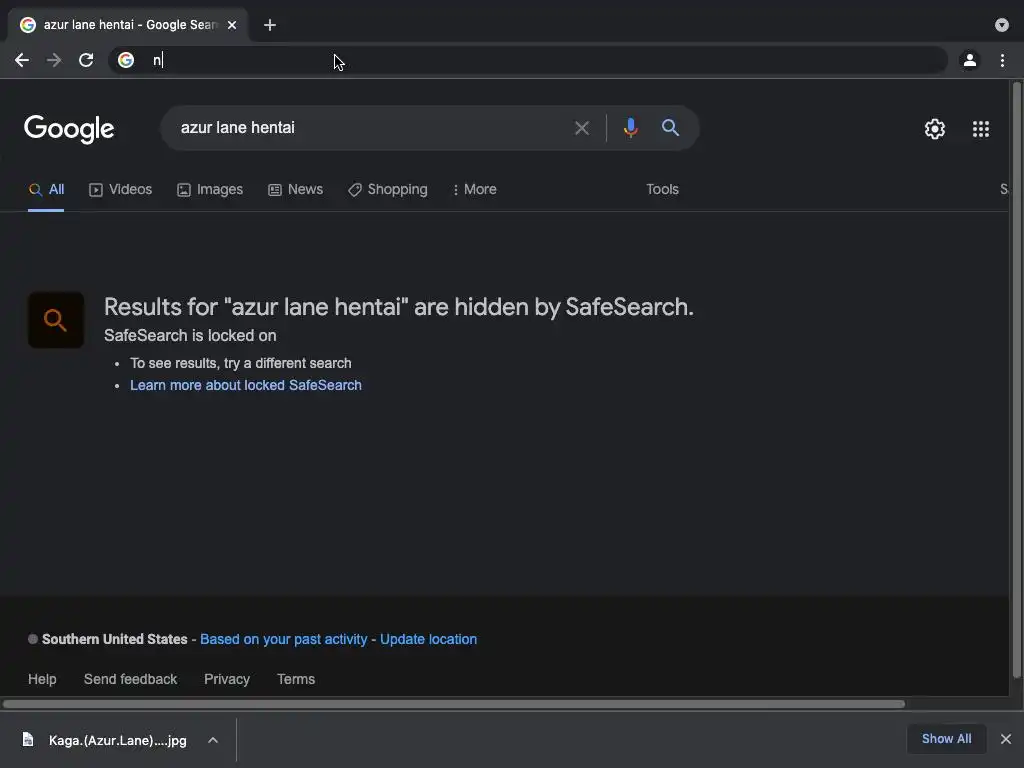Viewport: 1024px width, 768px height.
Task: Click Update location link
Action: tap(428, 639)
